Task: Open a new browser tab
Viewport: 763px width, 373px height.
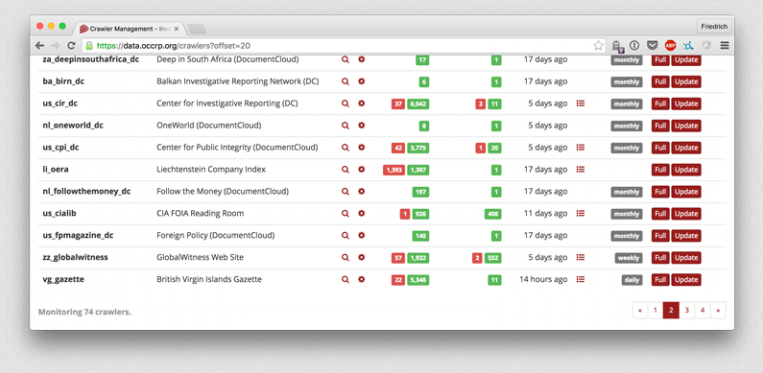Action: [x=197, y=29]
